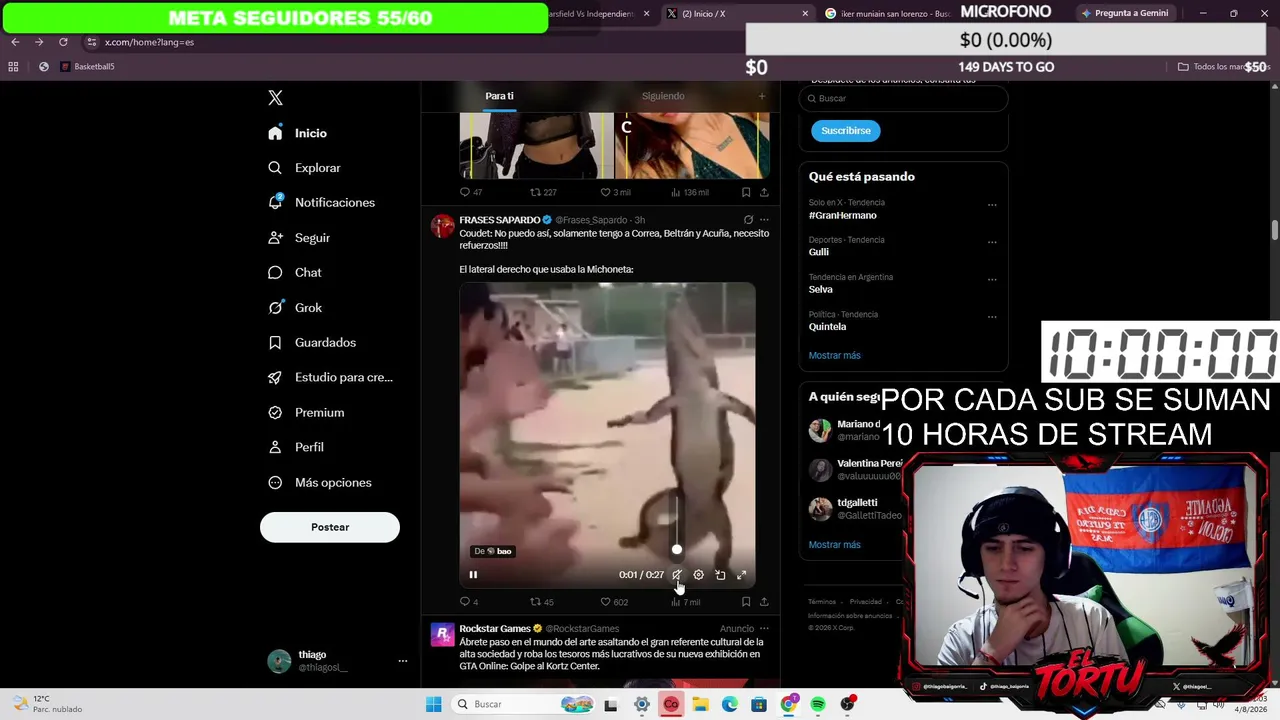Open options for the Gulli trend
The height and width of the screenshot is (720, 1280).
point(992,242)
